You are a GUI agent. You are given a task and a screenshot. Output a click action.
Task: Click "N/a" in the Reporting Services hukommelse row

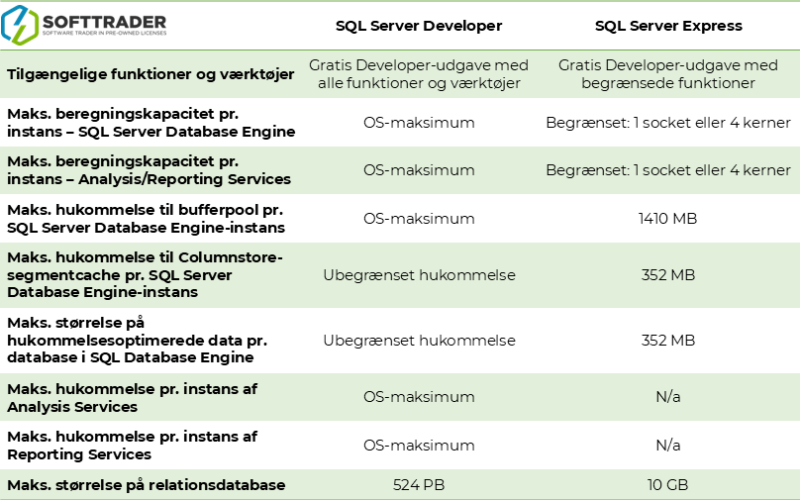(x=668, y=445)
